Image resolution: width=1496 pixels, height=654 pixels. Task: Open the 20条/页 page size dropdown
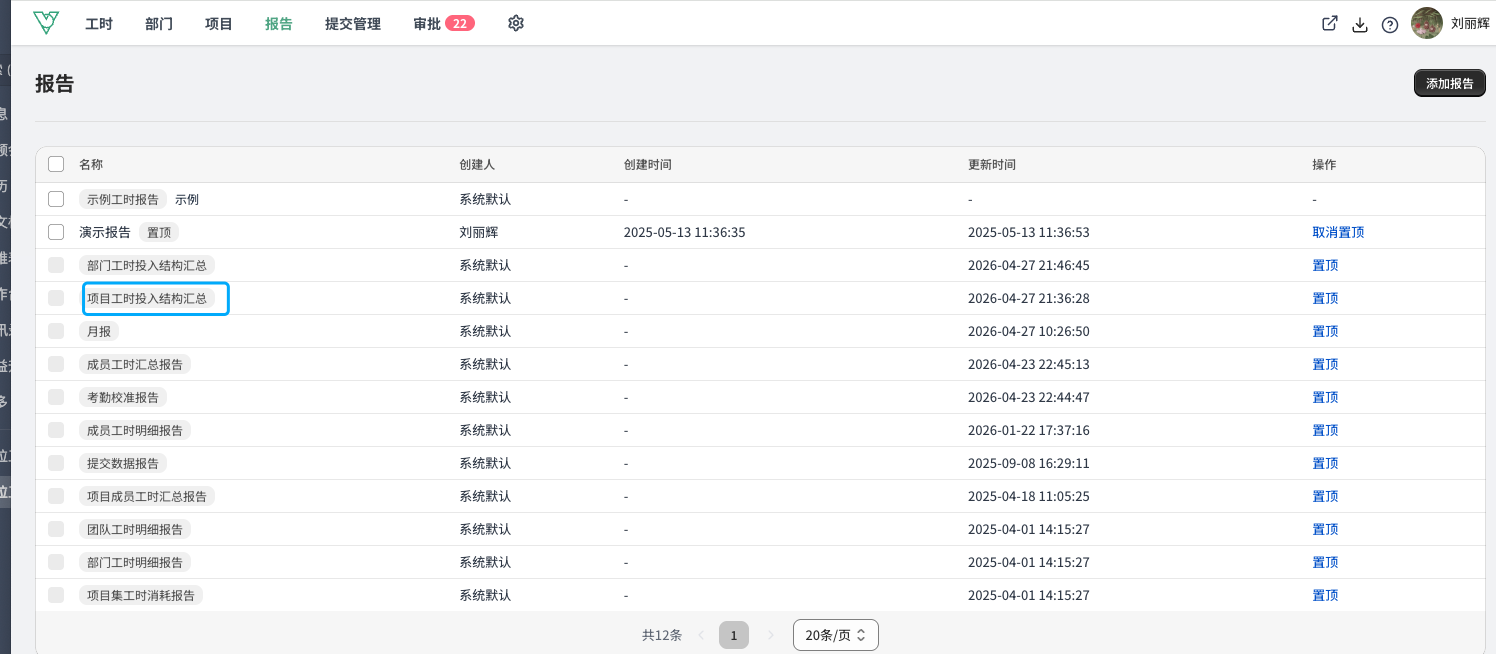(836, 635)
